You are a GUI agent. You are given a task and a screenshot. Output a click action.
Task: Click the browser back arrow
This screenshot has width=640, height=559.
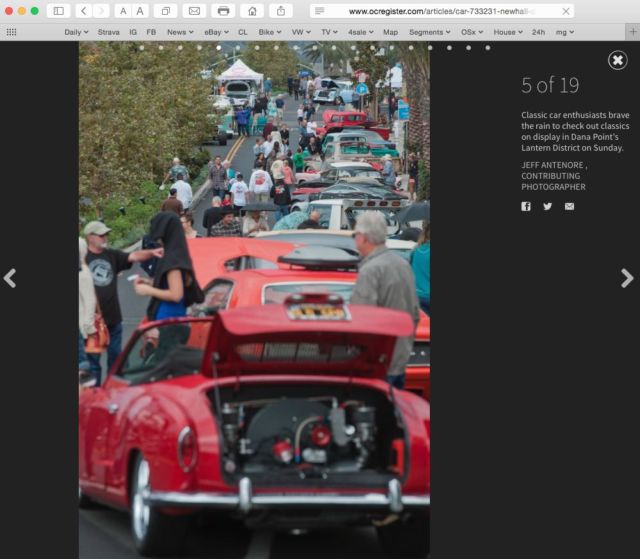click(x=82, y=11)
